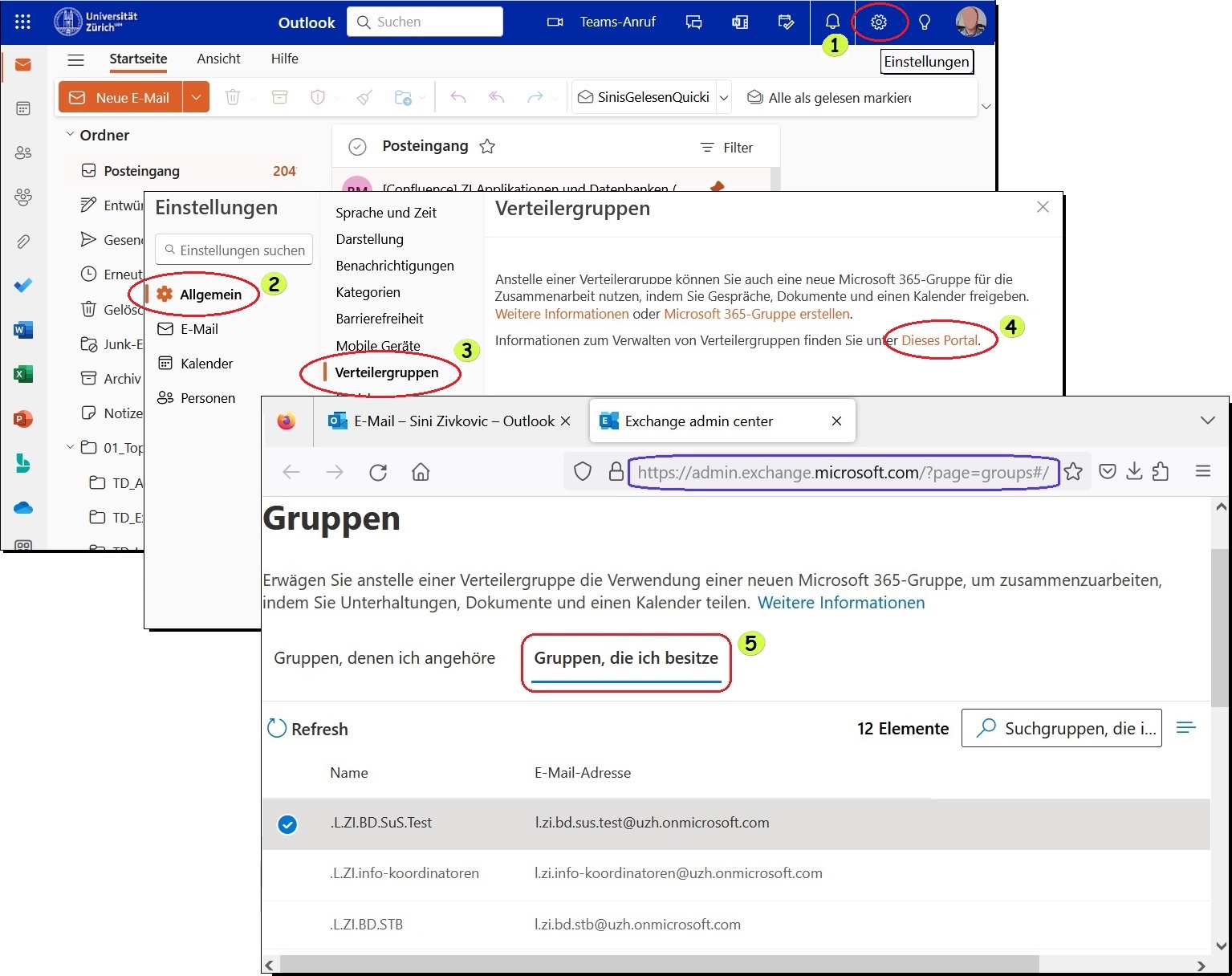Toggle the select-all circle in Posteingang header
The width and height of the screenshot is (1232, 976).
tap(357, 146)
